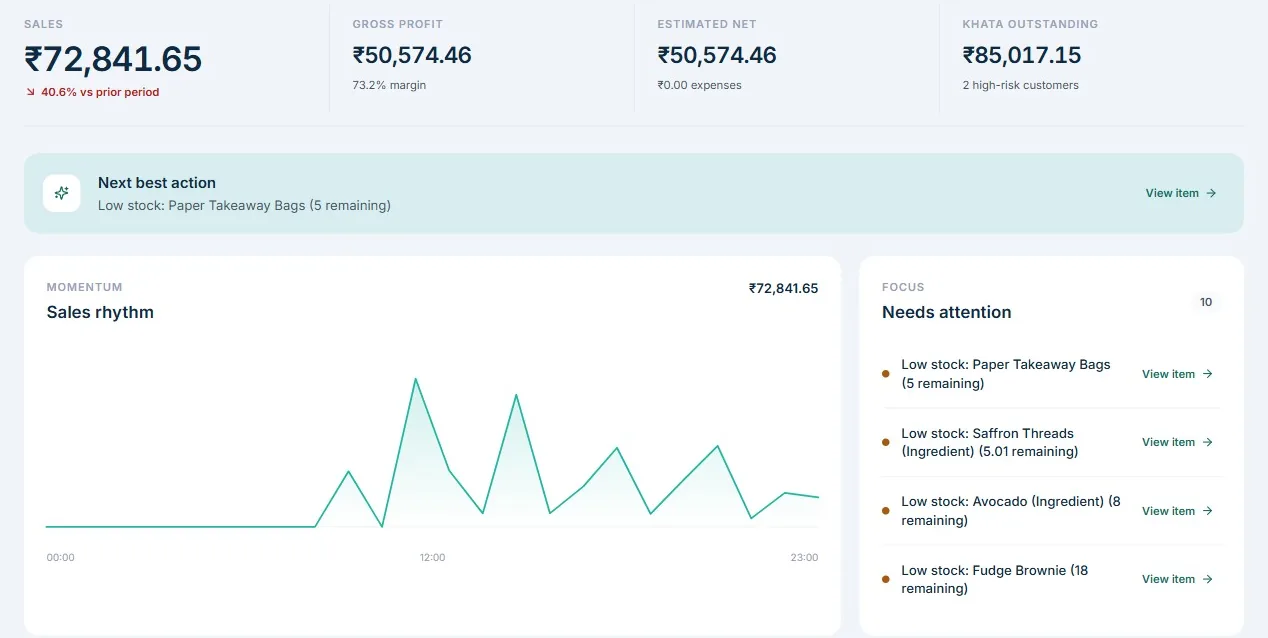The image size is (1268, 638).
Task: Click the Khata Outstanding value ₹85,017.15
Action: tap(1022, 56)
